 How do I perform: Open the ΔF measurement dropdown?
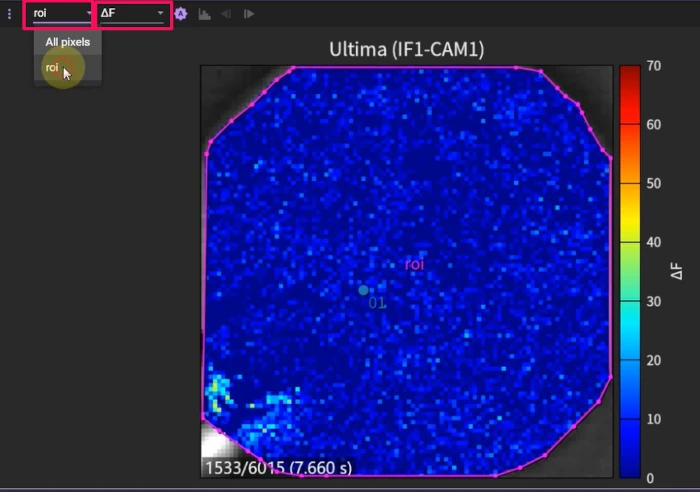(x=132, y=13)
